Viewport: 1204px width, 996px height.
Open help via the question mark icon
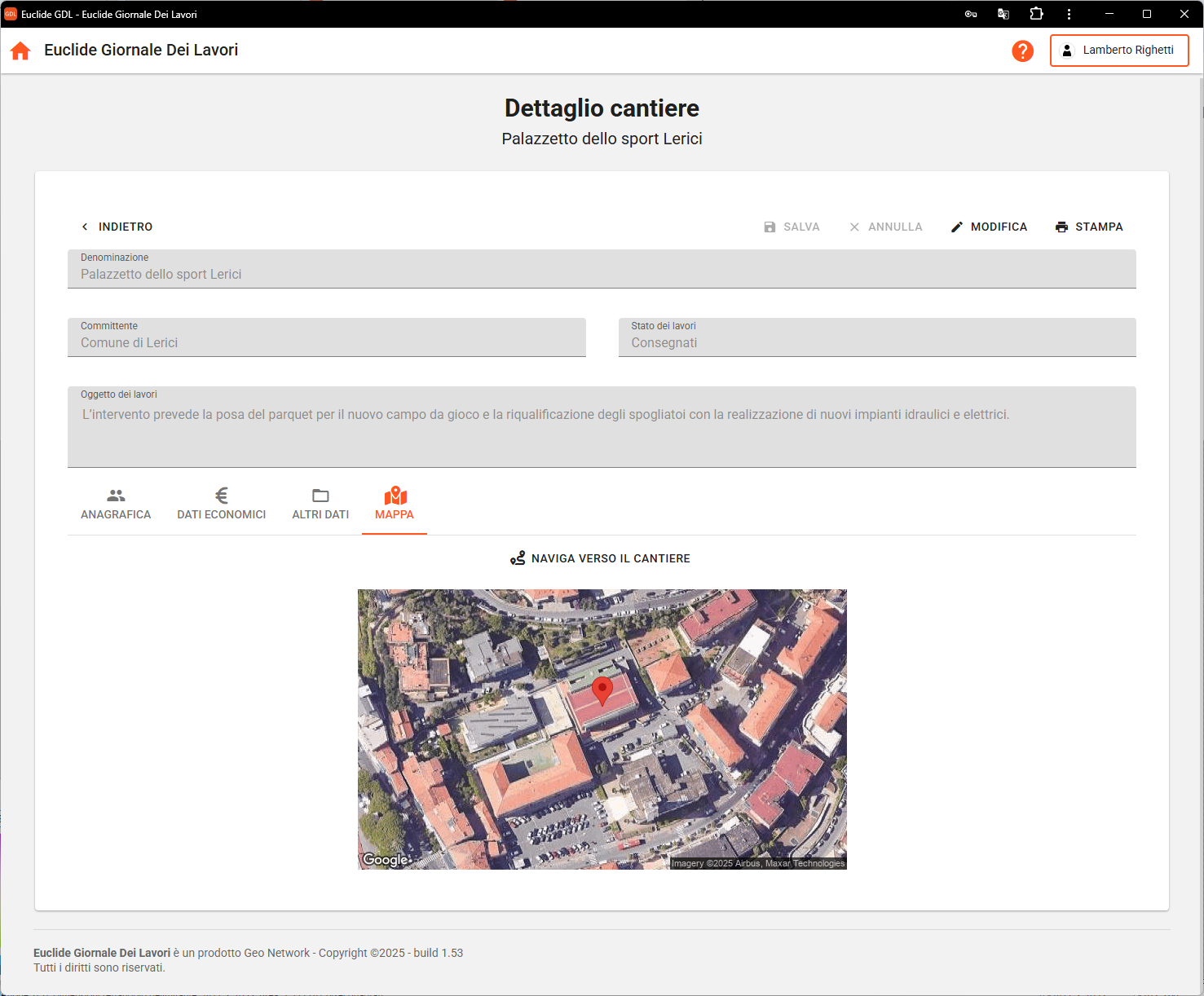(1022, 51)
